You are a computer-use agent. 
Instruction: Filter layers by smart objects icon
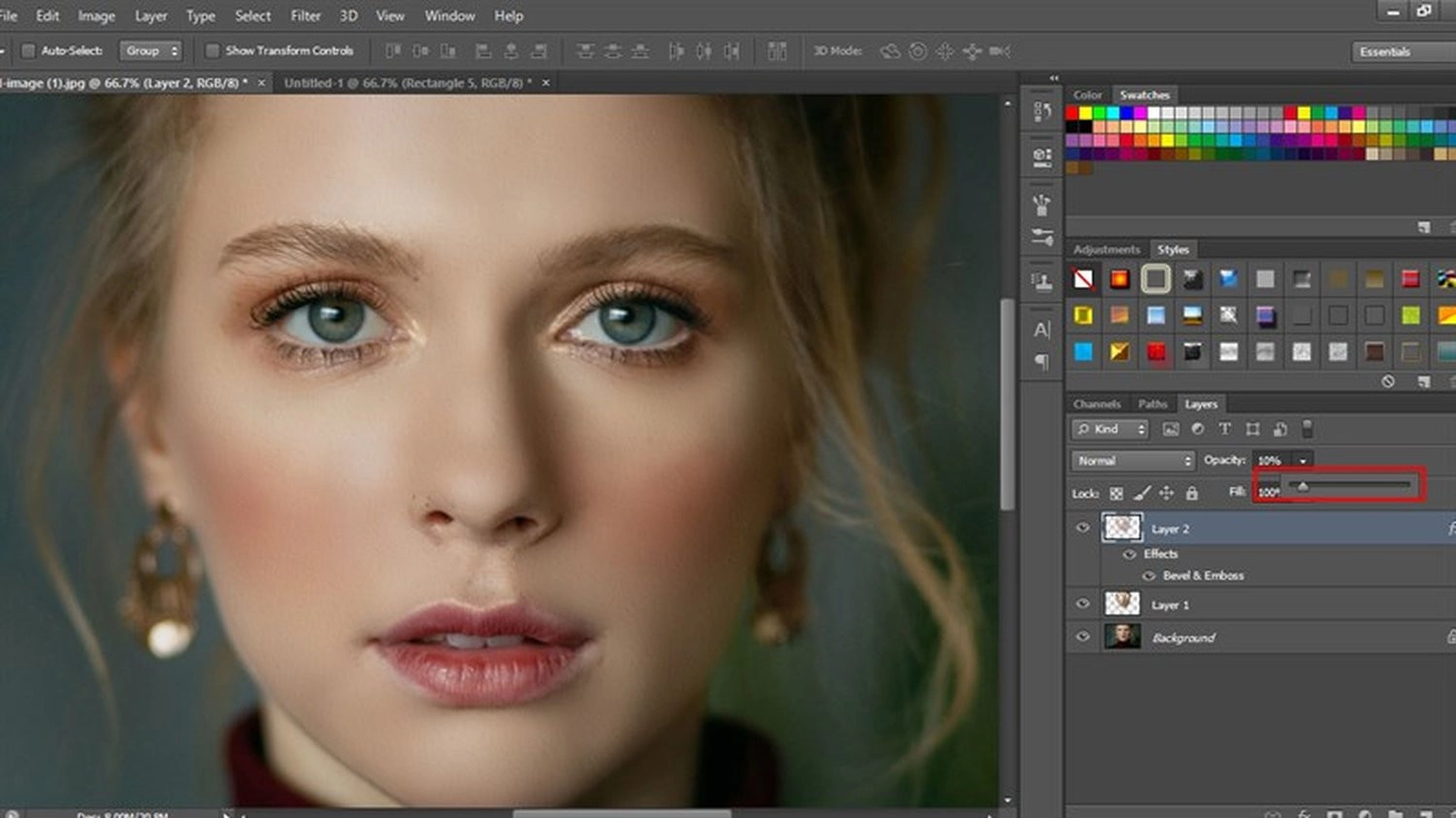1280,429
